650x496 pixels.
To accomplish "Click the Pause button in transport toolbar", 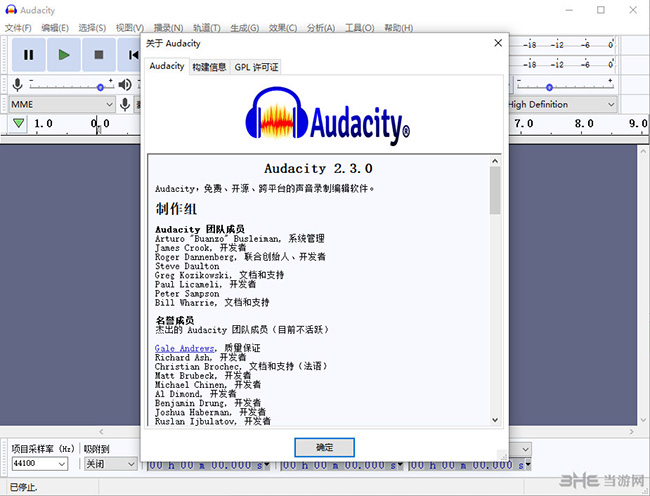I will [x=28, y=55].
